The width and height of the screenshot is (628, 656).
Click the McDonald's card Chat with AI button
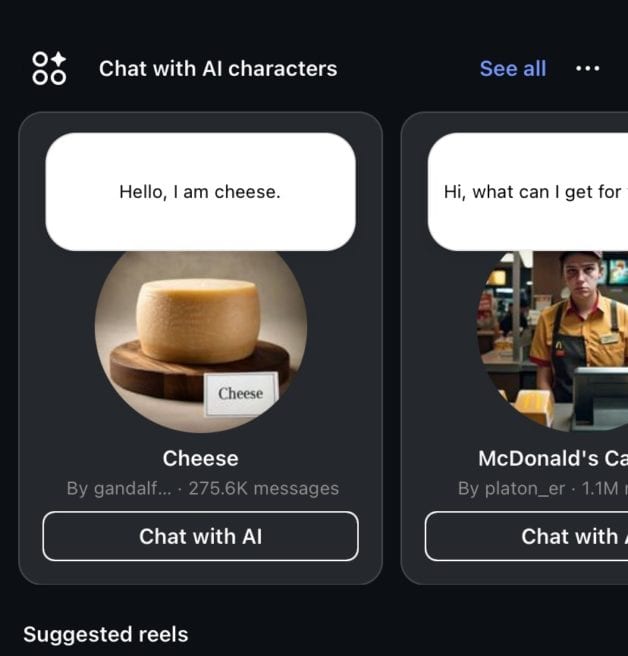526,536
